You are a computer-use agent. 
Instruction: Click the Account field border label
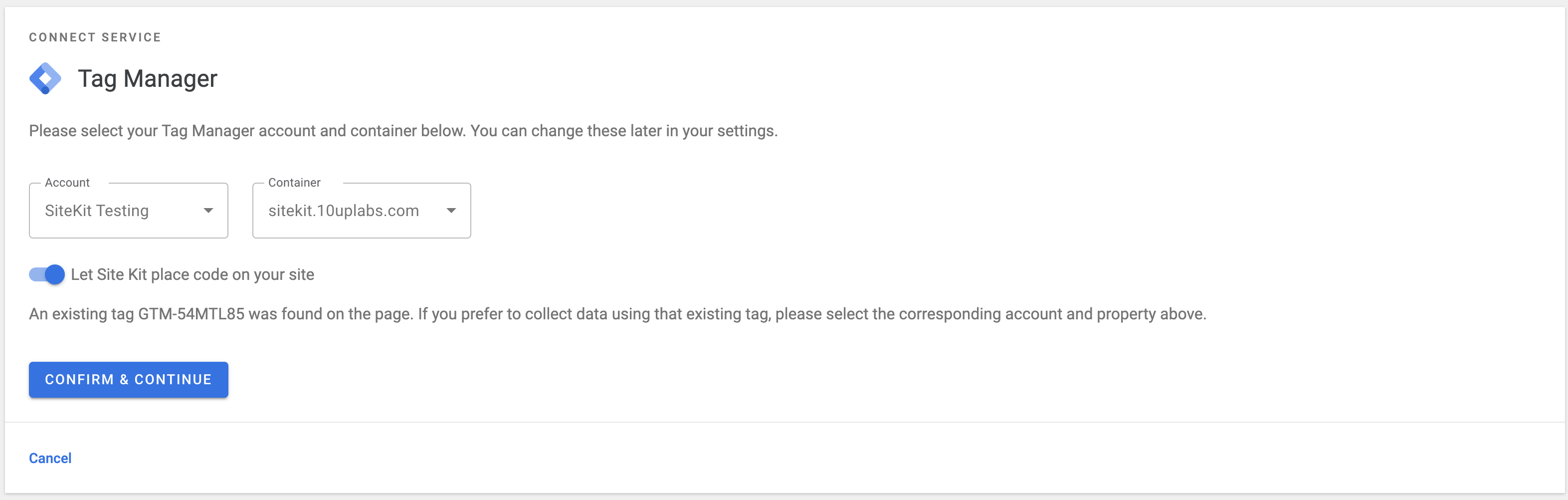coord(66,182)
